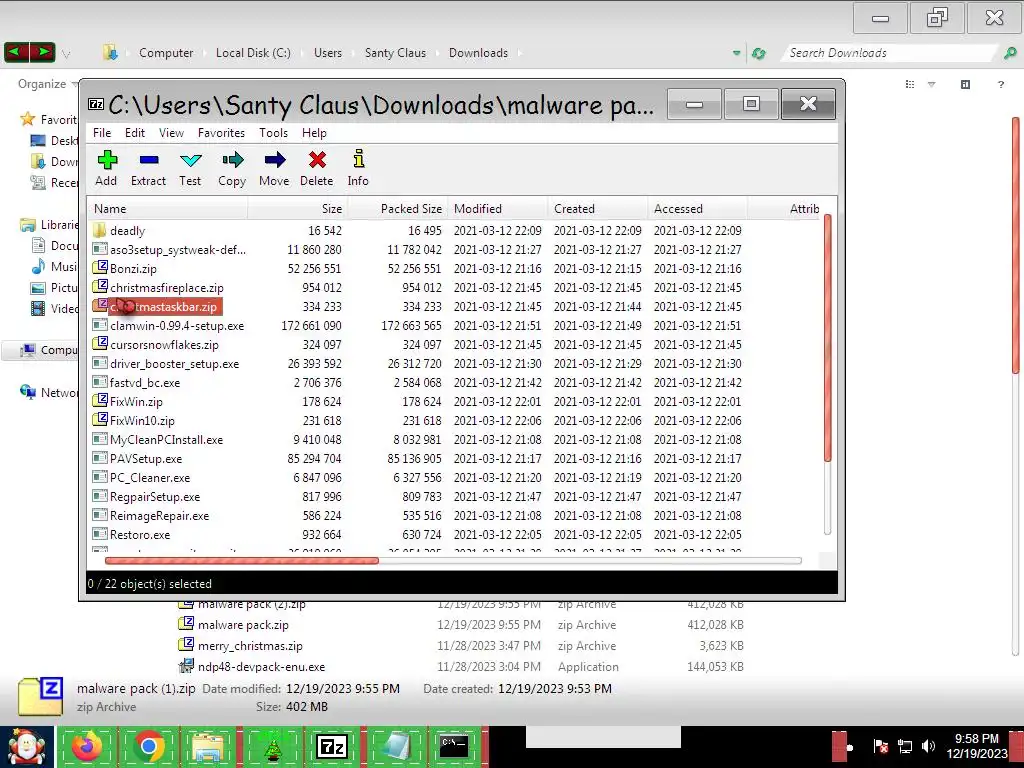Open the View menu in 7-Zip

click(x=171, y=133)
